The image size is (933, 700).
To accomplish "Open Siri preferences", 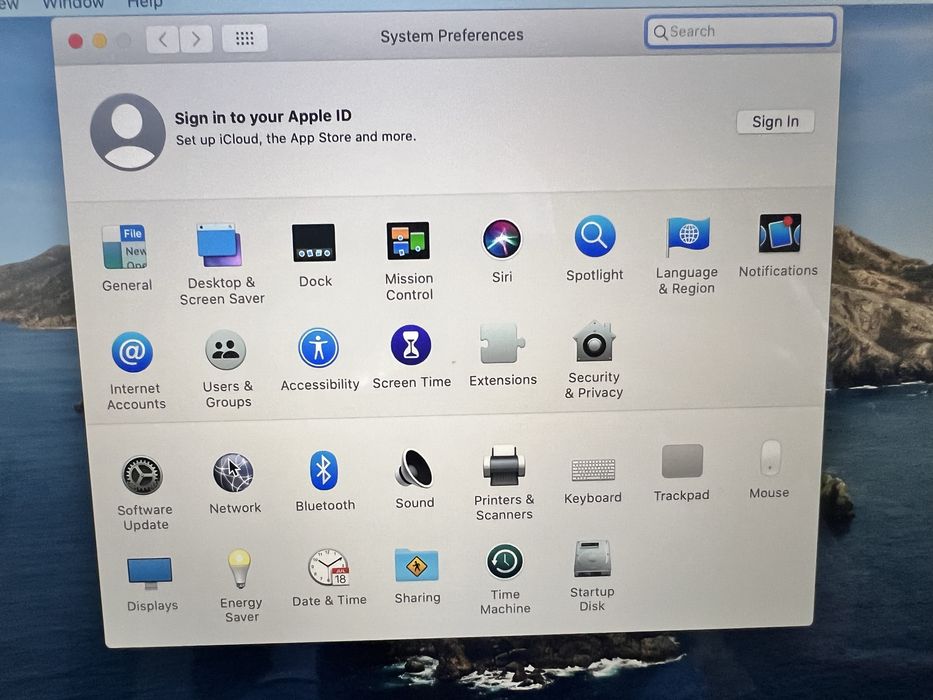I will pyautogui.click(x=502, y=251).
